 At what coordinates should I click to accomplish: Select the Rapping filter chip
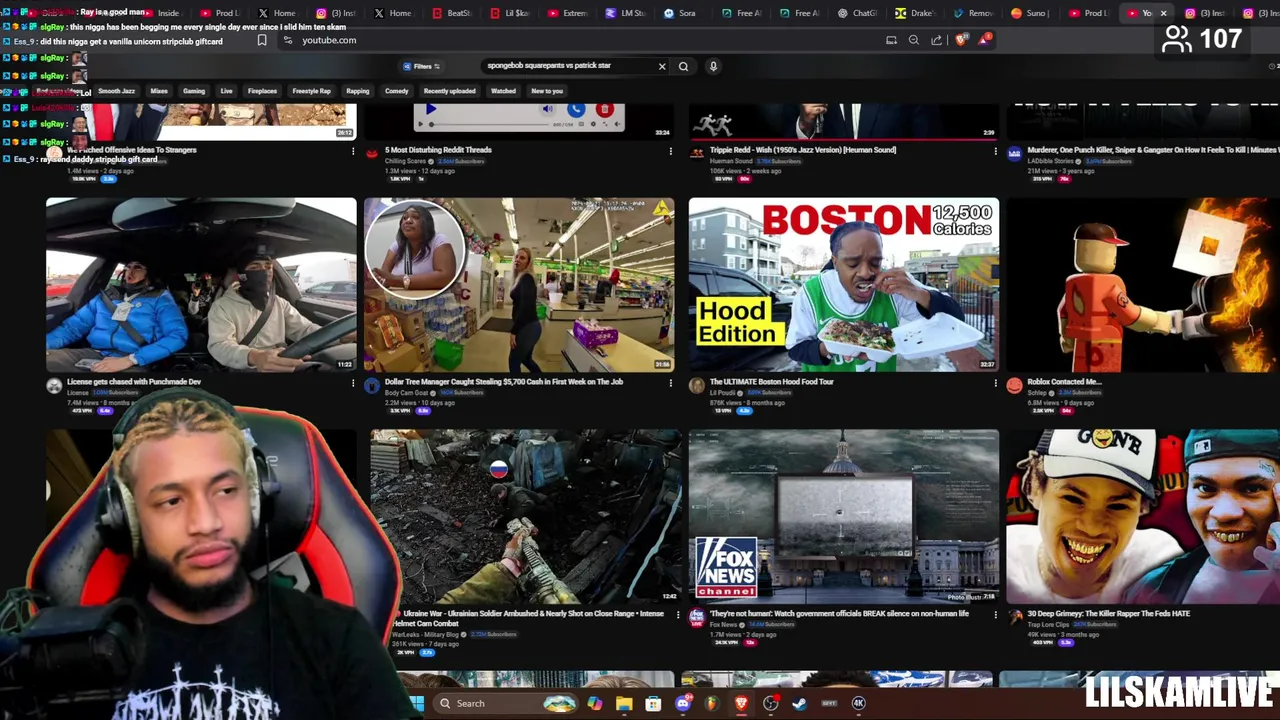click(357, 91)
